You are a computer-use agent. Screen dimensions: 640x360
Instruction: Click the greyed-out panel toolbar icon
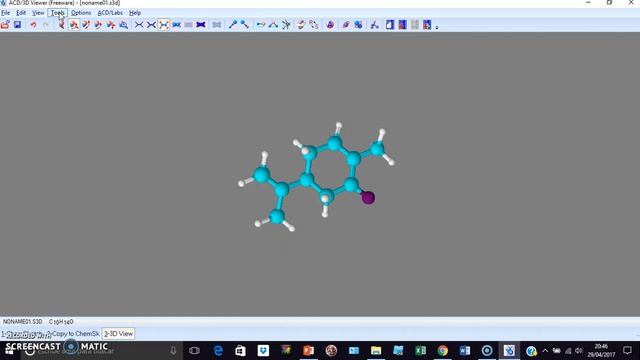415,25
